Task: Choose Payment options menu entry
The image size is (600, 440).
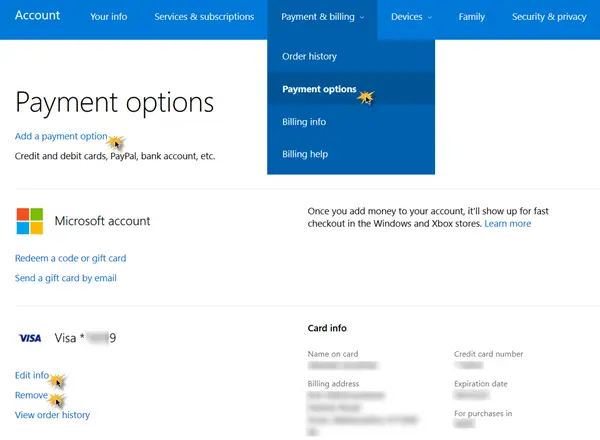Action: pos(319,89)
